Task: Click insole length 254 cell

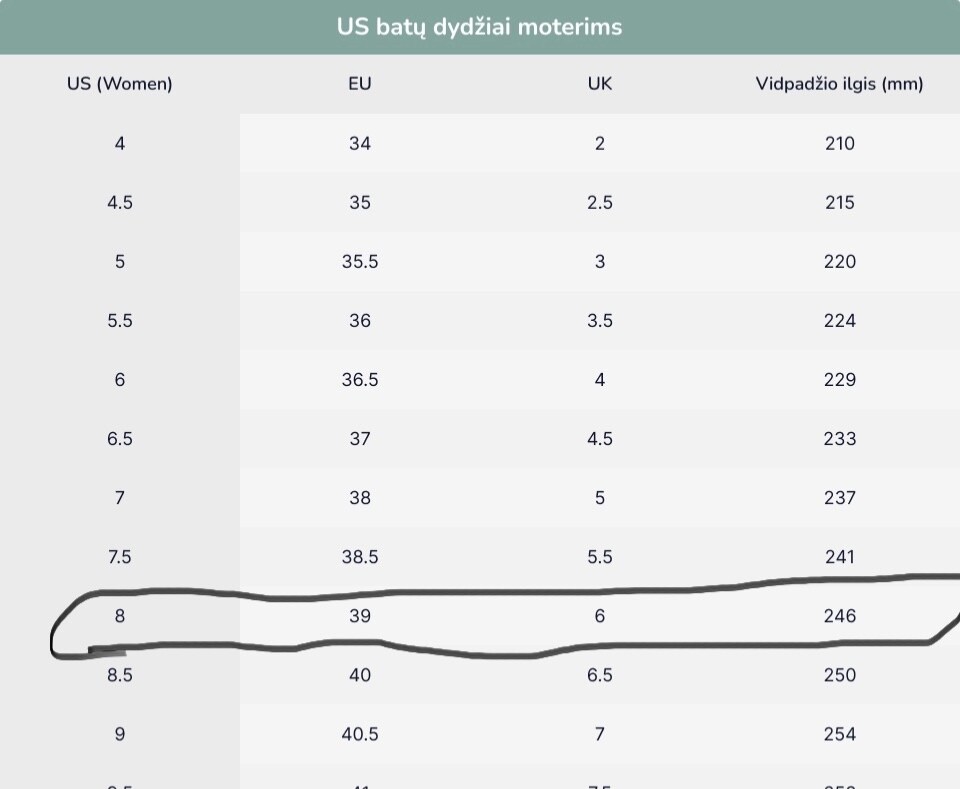Action: [839, 734]
